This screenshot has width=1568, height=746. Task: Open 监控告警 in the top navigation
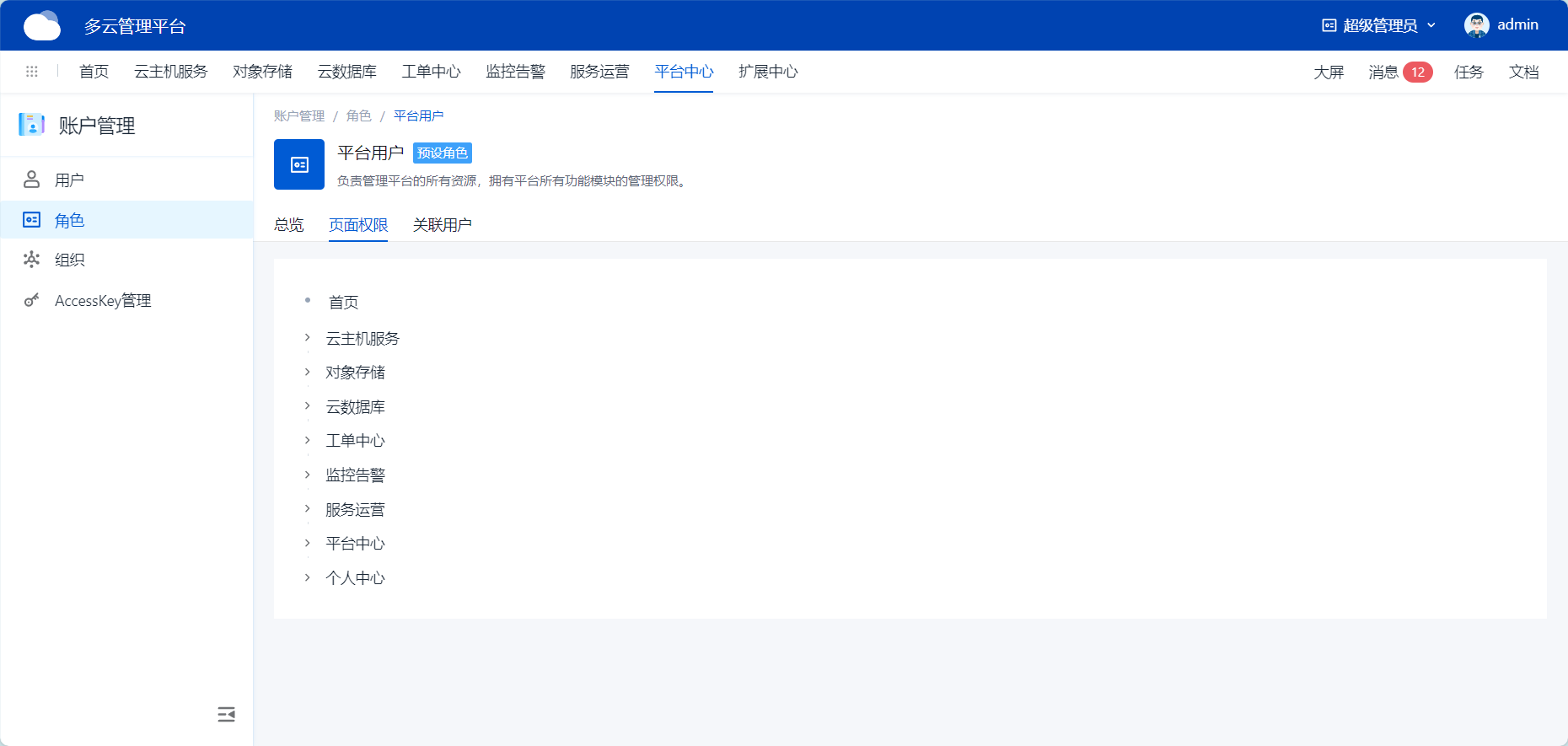coord(515,72)
